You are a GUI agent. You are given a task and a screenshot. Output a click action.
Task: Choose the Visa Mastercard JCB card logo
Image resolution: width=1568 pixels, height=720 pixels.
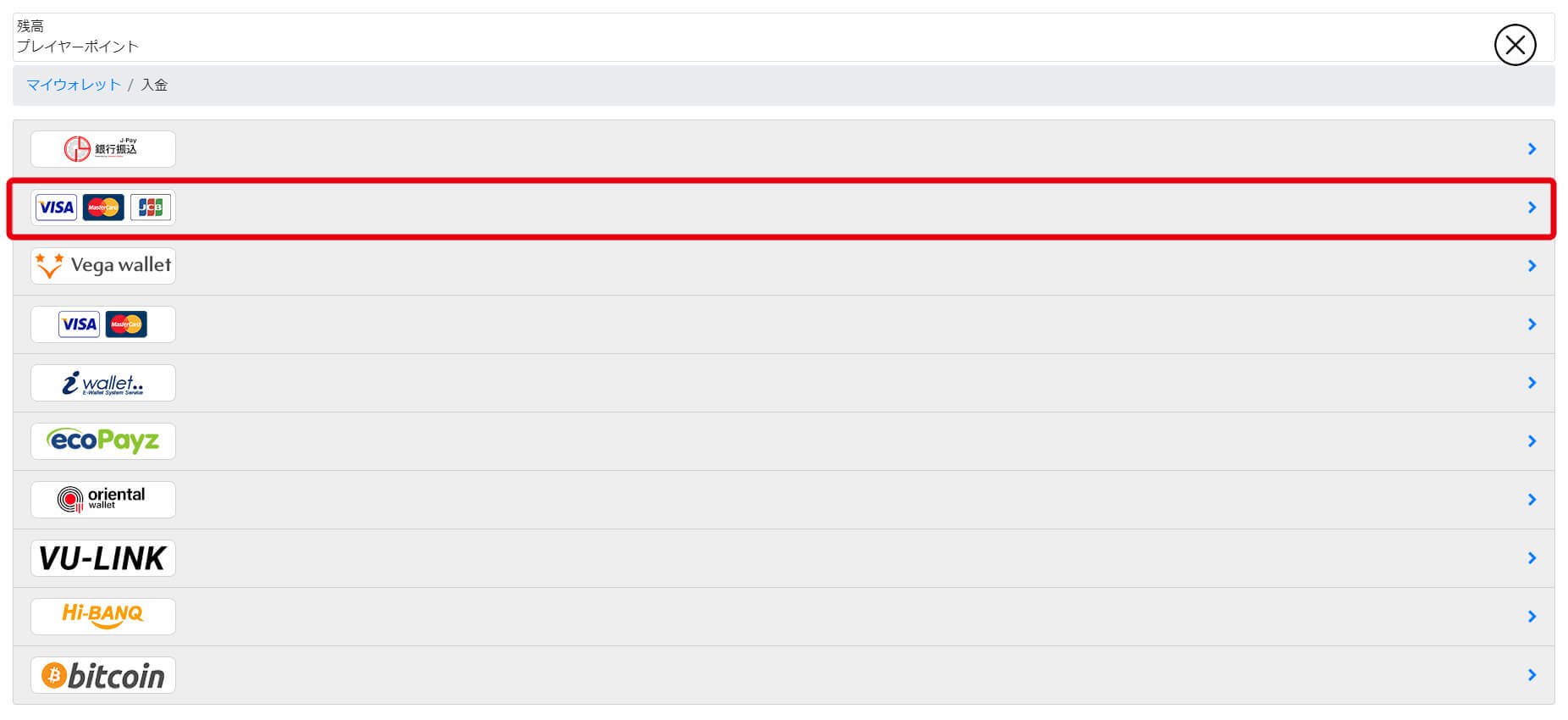[103, 208]
